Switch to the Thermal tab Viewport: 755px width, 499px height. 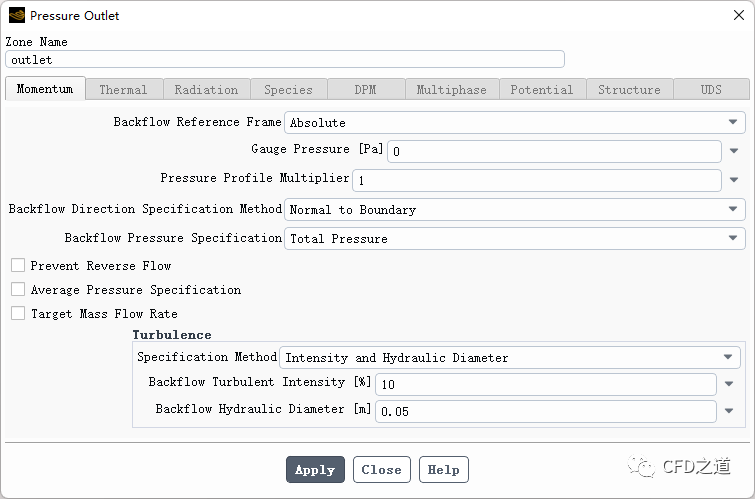click(123, 90)
